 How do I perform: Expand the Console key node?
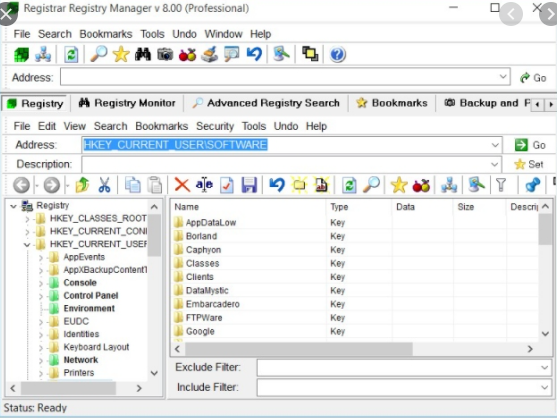[41, 284]
